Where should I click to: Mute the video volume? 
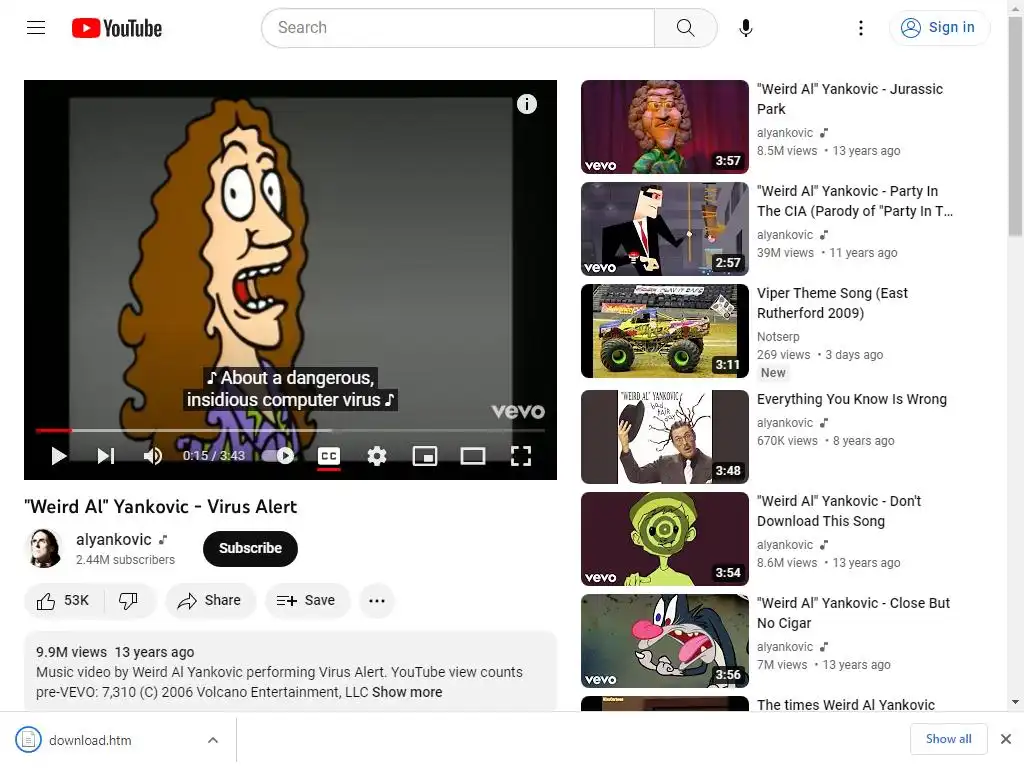[153, 456]
